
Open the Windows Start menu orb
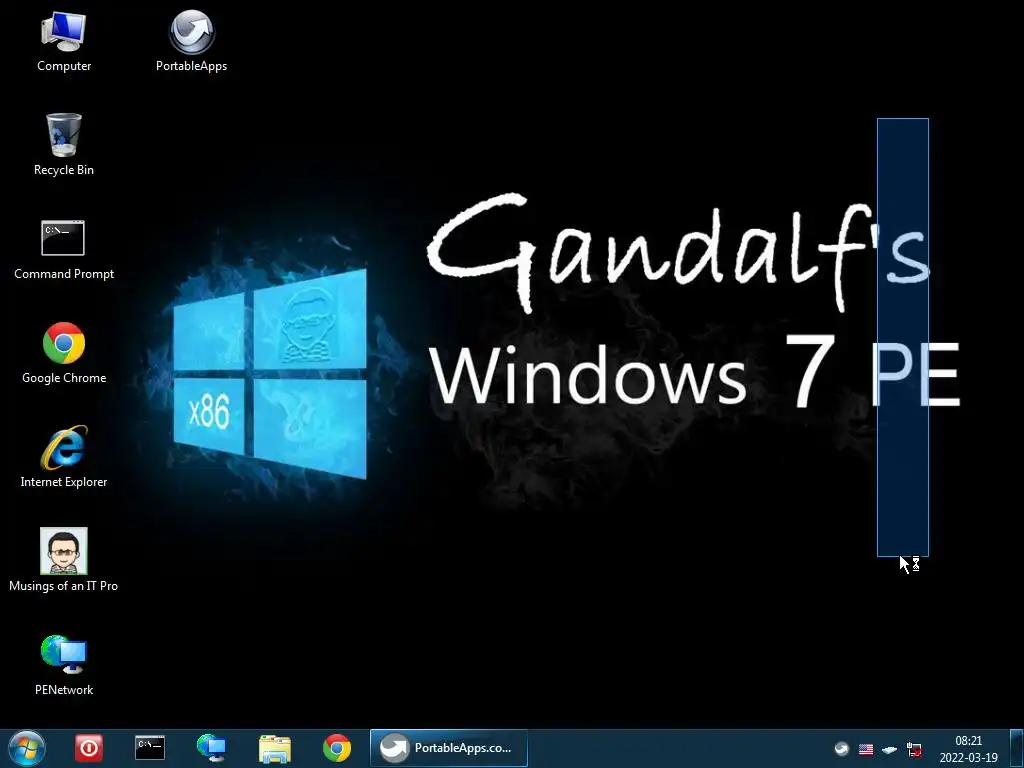point(26,748)
